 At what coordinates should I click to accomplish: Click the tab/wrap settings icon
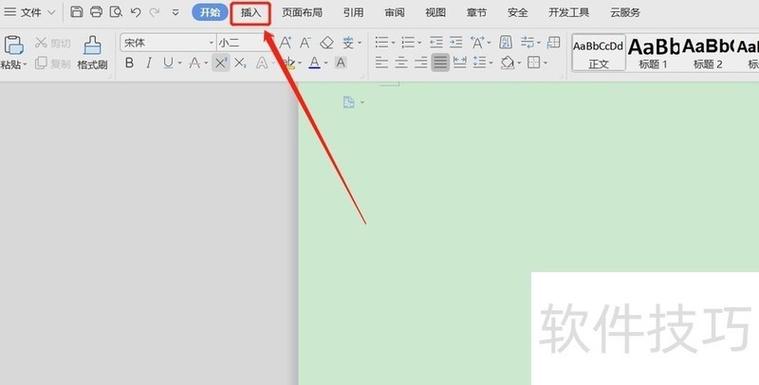(527, 43)
